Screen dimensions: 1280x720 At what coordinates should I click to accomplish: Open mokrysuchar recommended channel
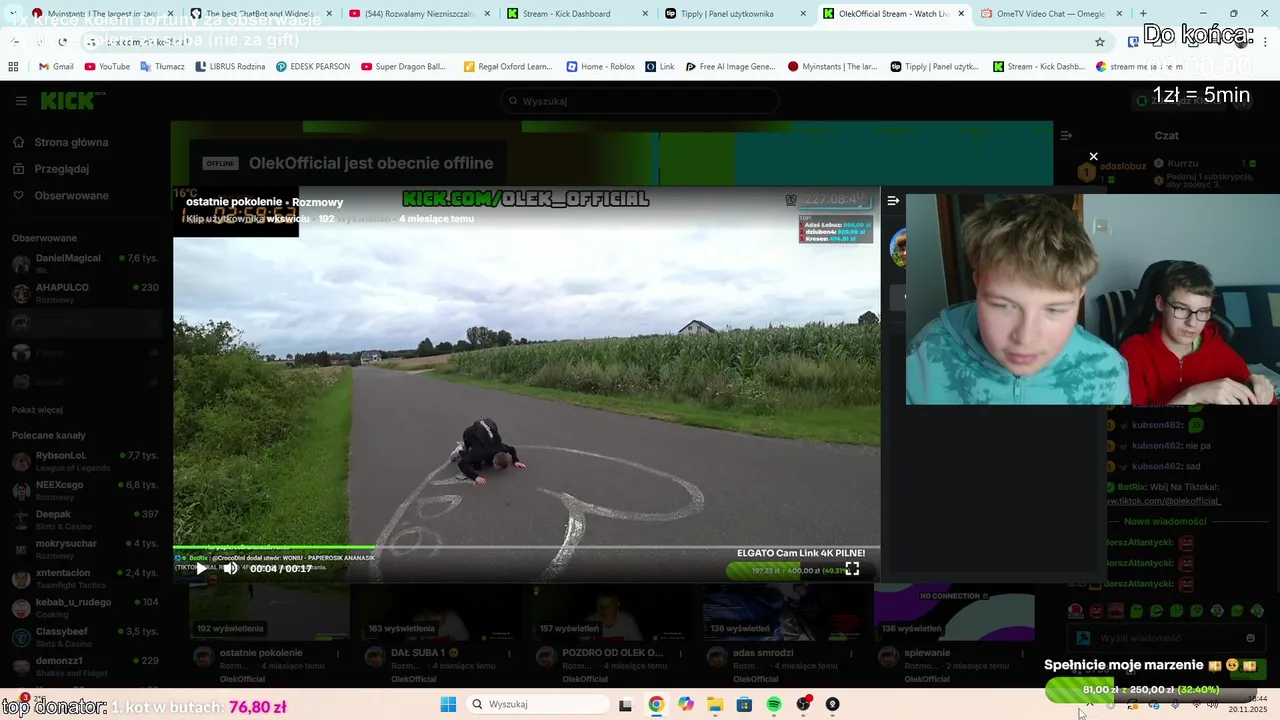point(85,548)
